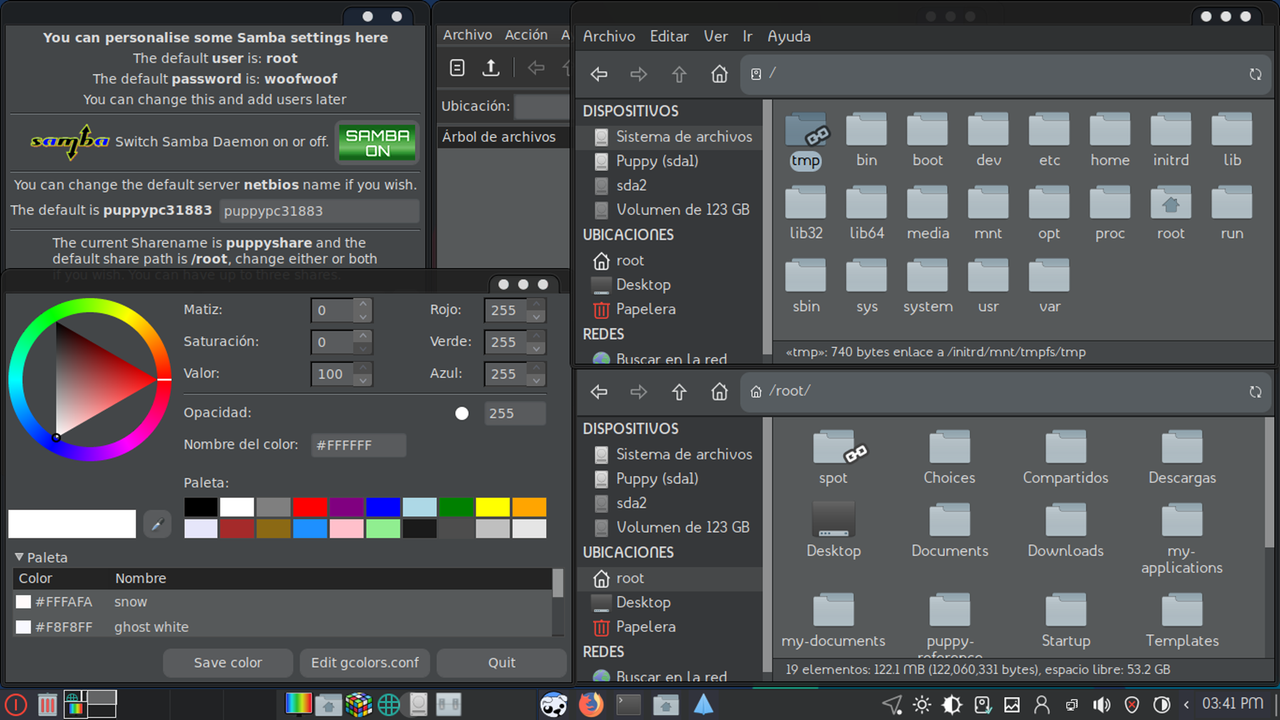Open the Editar menu

coord(669,36)
